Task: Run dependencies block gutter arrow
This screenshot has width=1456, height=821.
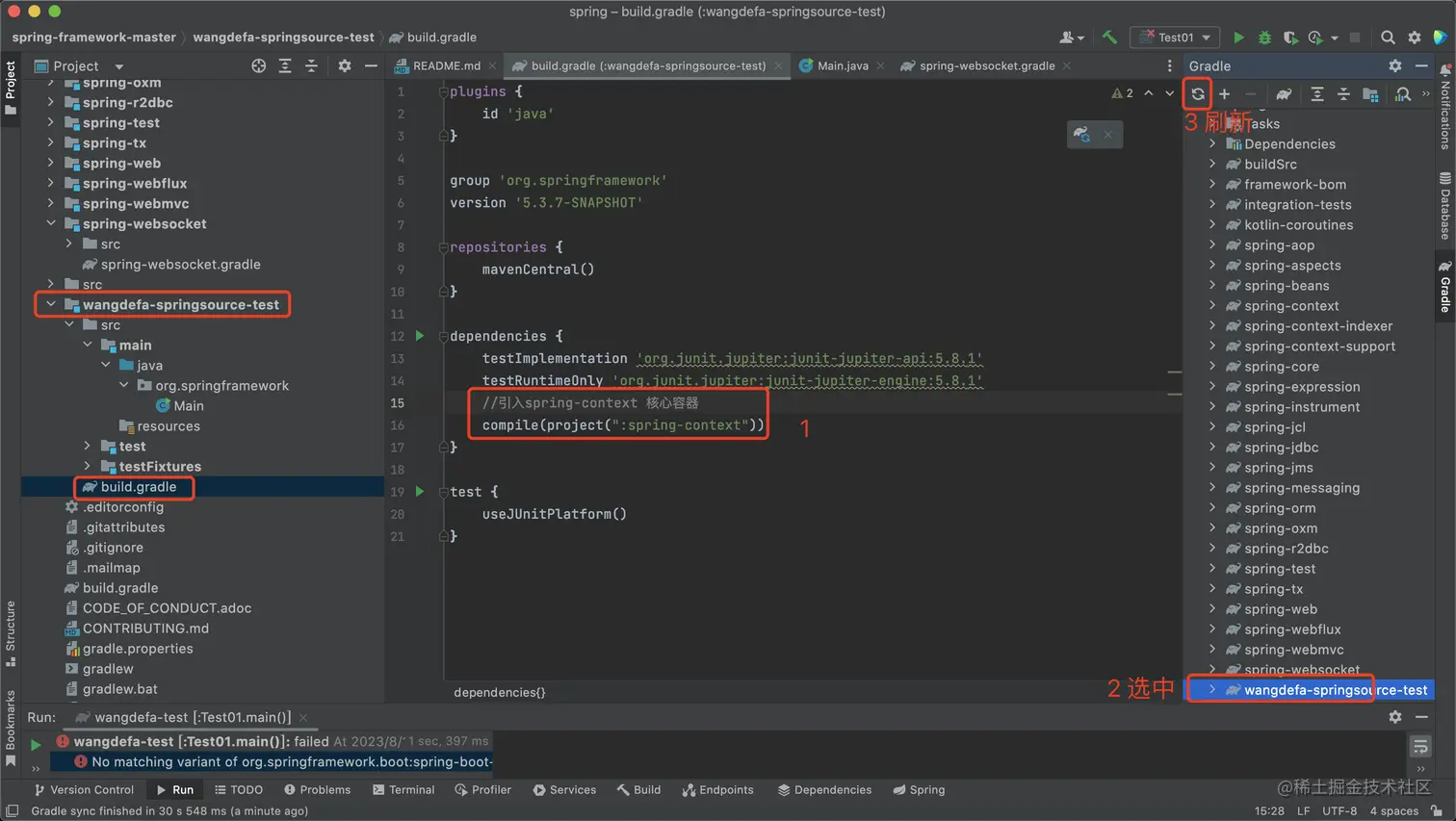Action: pyautogui.click(x=420, y=336)
